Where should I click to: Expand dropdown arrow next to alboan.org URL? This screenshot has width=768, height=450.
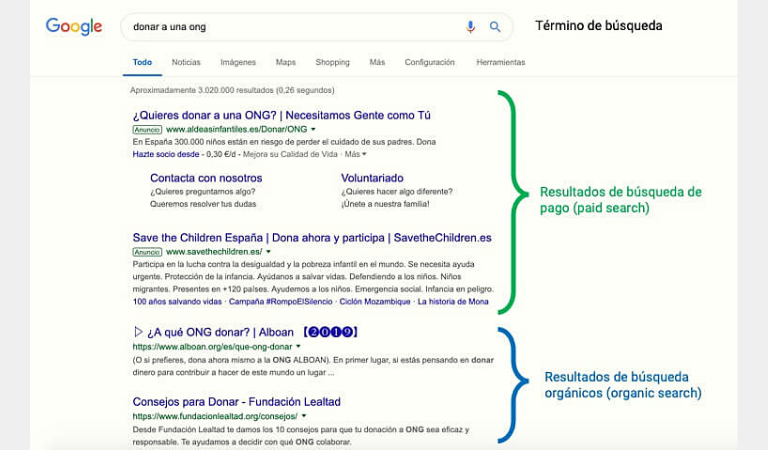(x=298, y=347)
